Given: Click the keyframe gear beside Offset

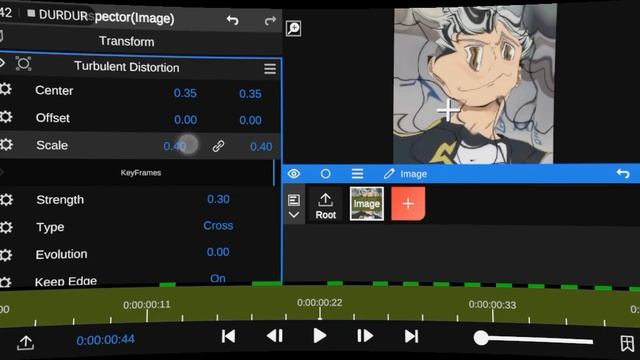Looking at the screenshot, I should pyautogui.click(x=6, y=117).
